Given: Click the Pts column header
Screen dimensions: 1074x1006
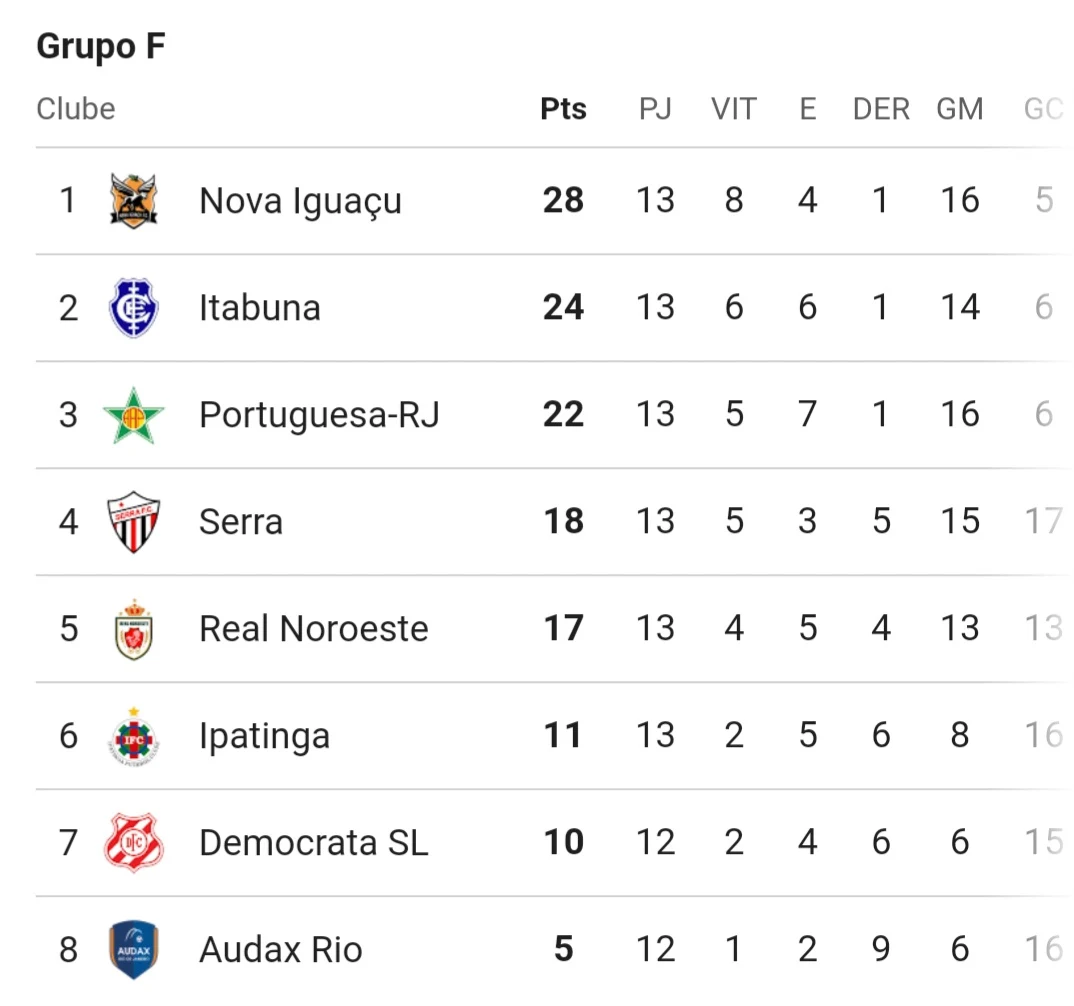Looking at the screenshot, I should pos(563,109).
